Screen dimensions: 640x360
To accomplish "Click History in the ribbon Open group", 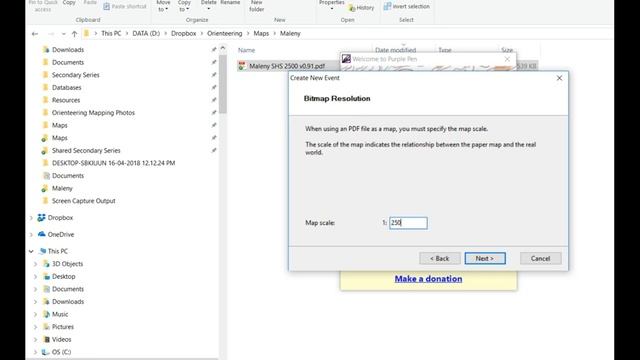I will (x=362, y=8).
